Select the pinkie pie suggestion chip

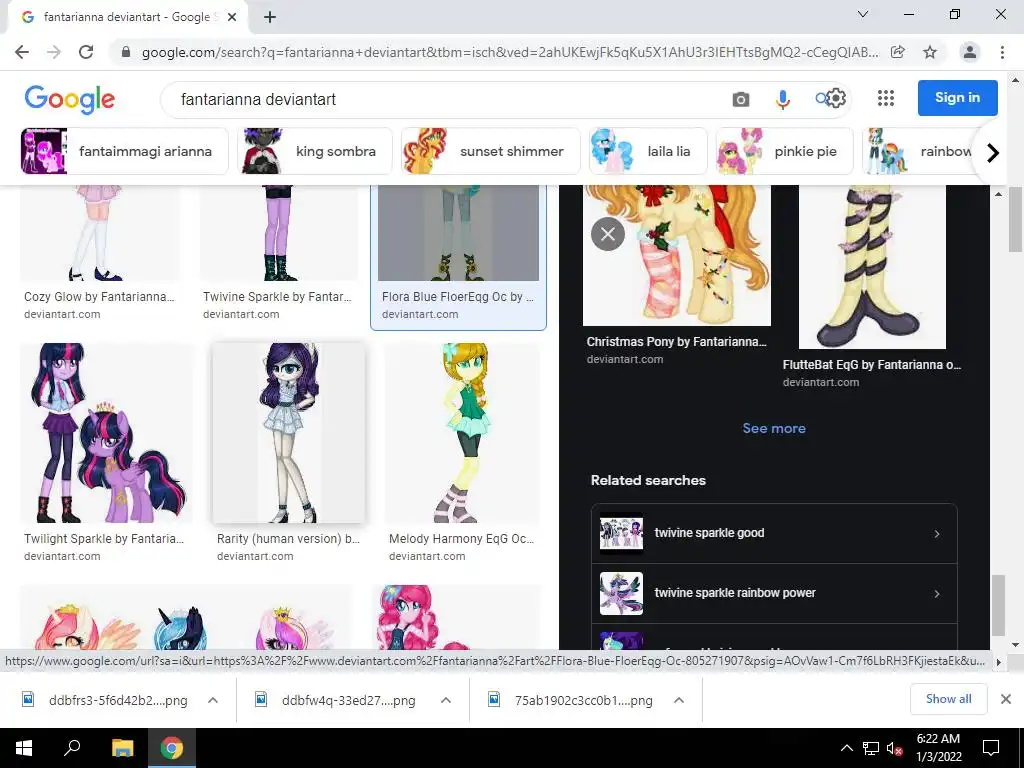coord(784,152)
